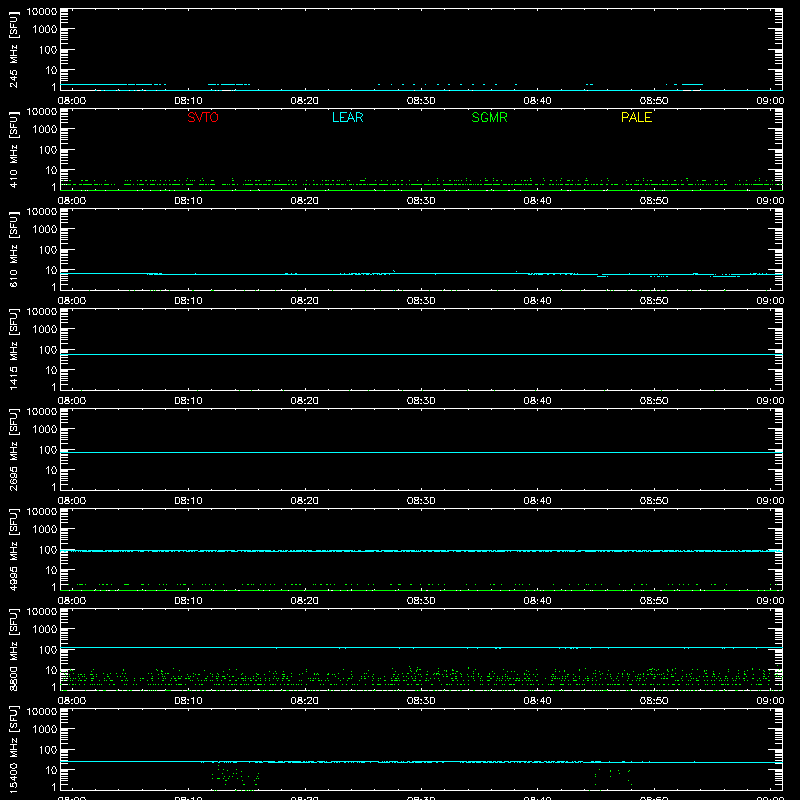Click the 10000 tick label on the 245 MHz axis
Viewport: 800px width, 800px height.
42,12
